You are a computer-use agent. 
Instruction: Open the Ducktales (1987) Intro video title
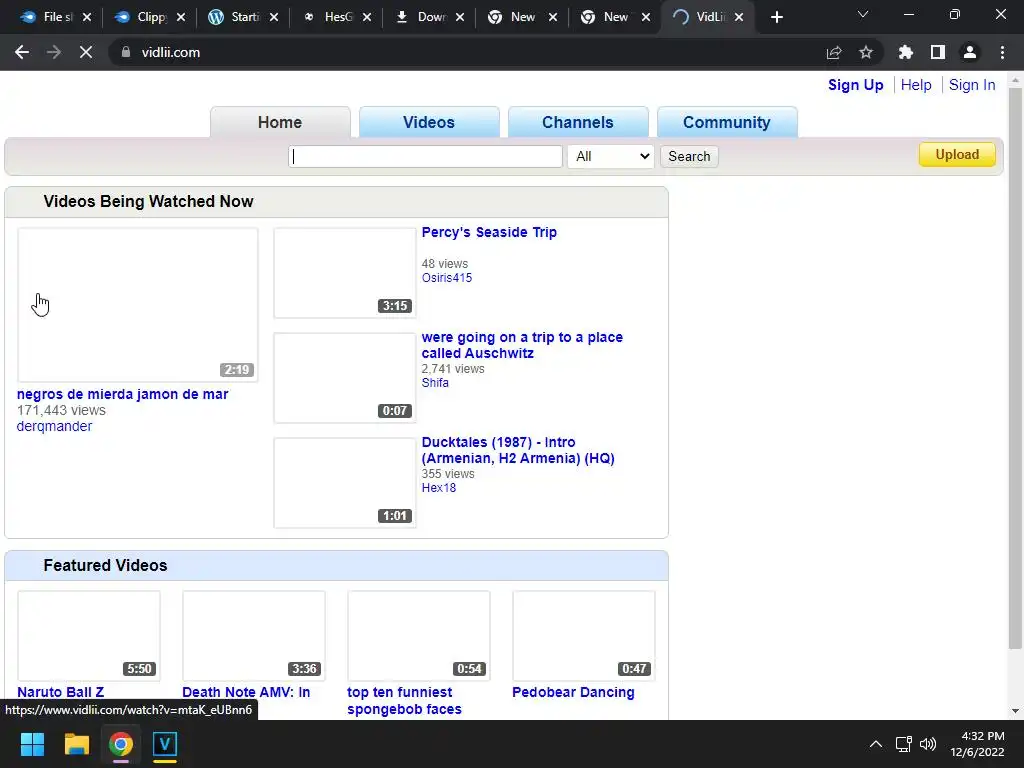[x=518, y=450]
